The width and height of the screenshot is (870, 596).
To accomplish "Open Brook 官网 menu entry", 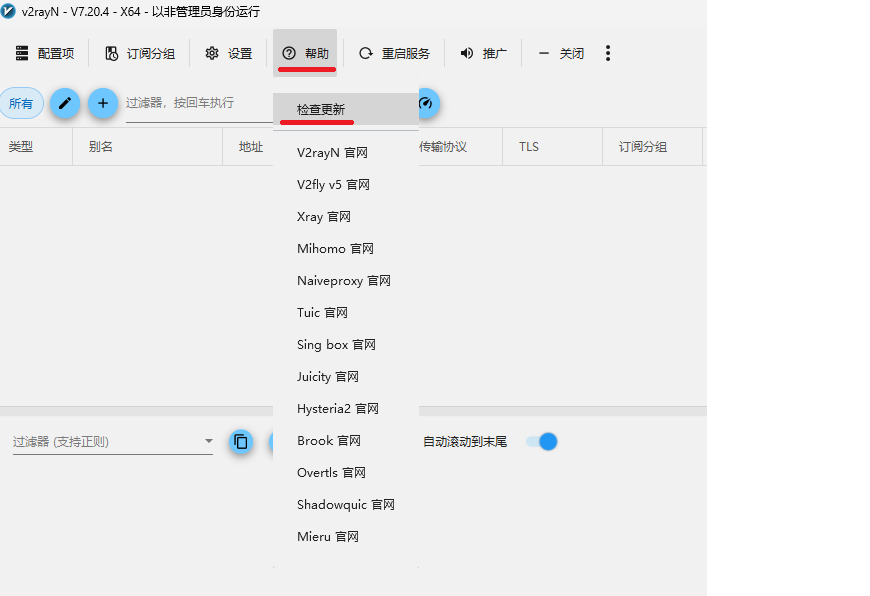I will [x=346, y=441].
